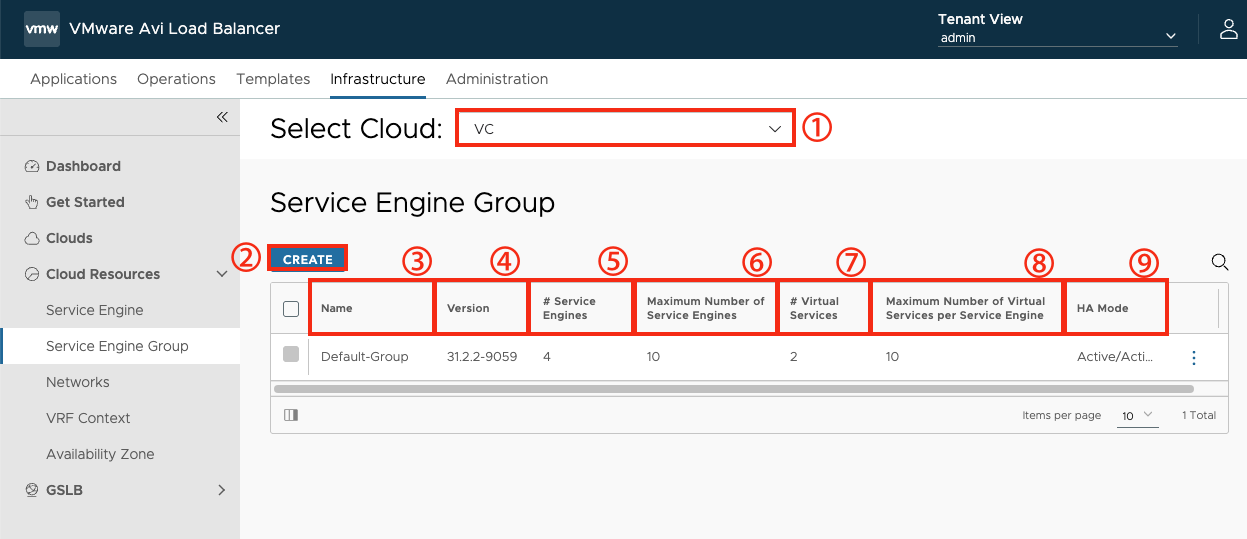Click # Virtual Services column header
1247x539 pixels.
[814, 308]
